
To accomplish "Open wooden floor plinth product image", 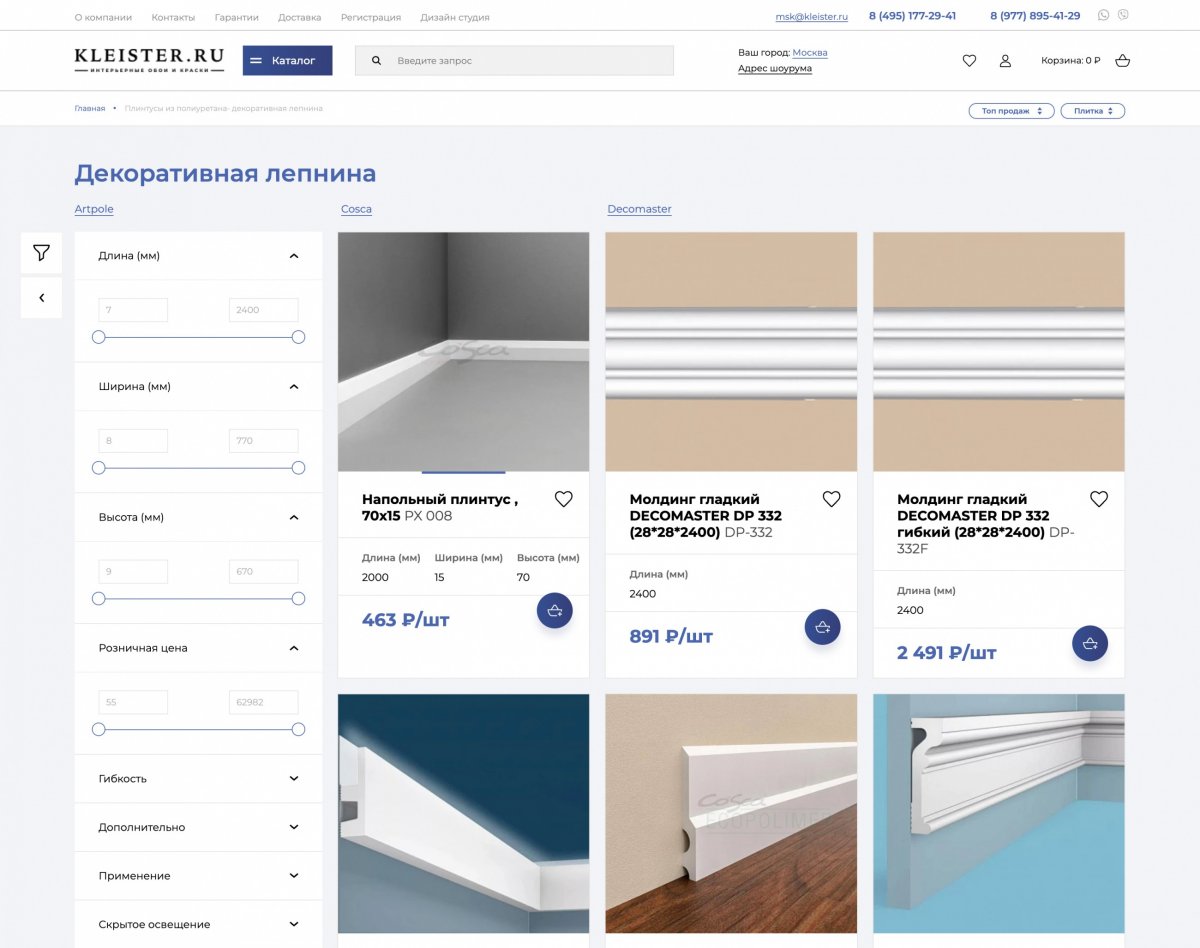I will click(731, 814).
